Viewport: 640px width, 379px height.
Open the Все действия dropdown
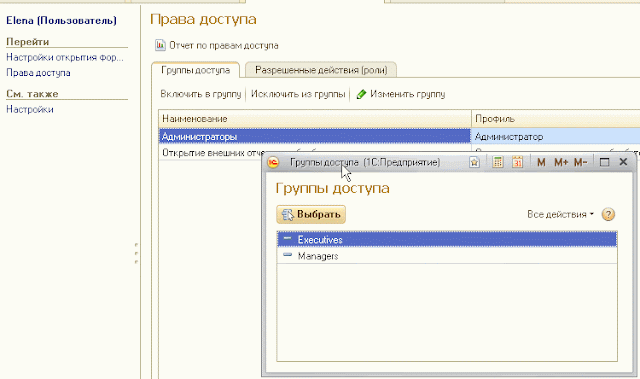coord(560,214)
